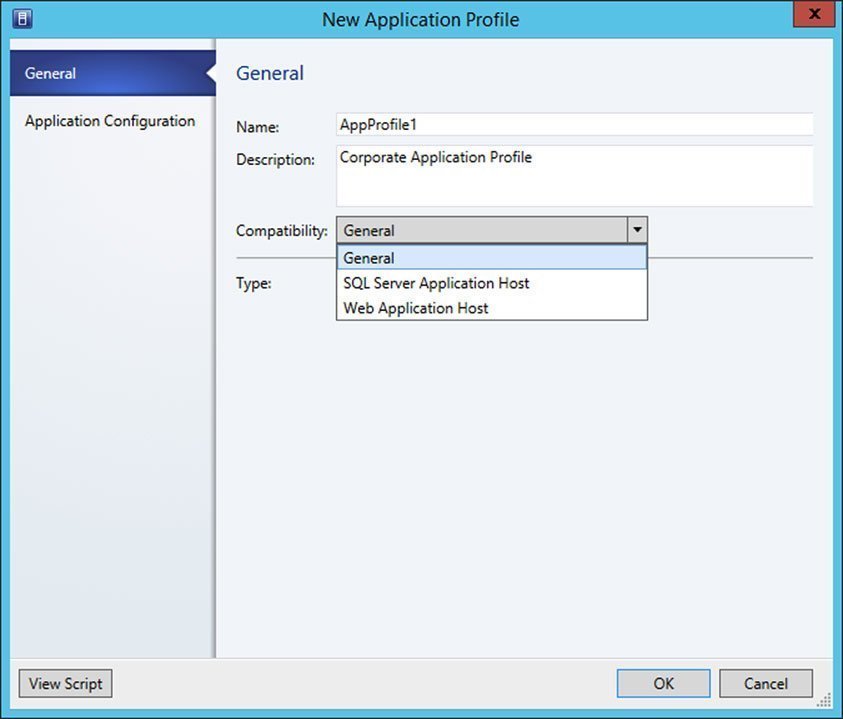Cancel the New Application Profile dialog

point(766,684)
